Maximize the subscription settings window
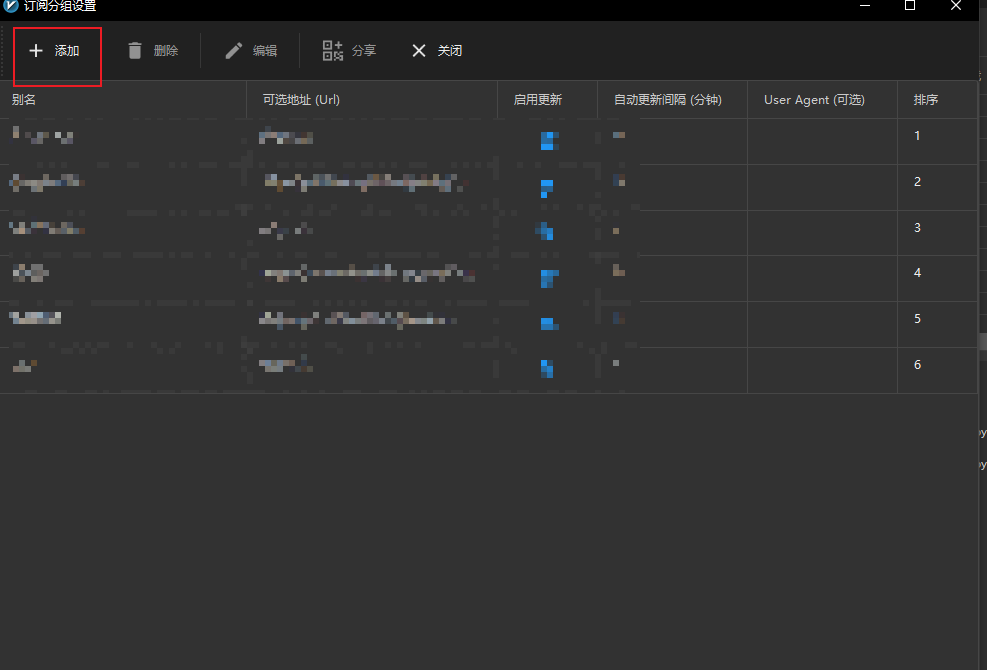Image resolution: width=987 pixels, height=670 pixels. 909,6
